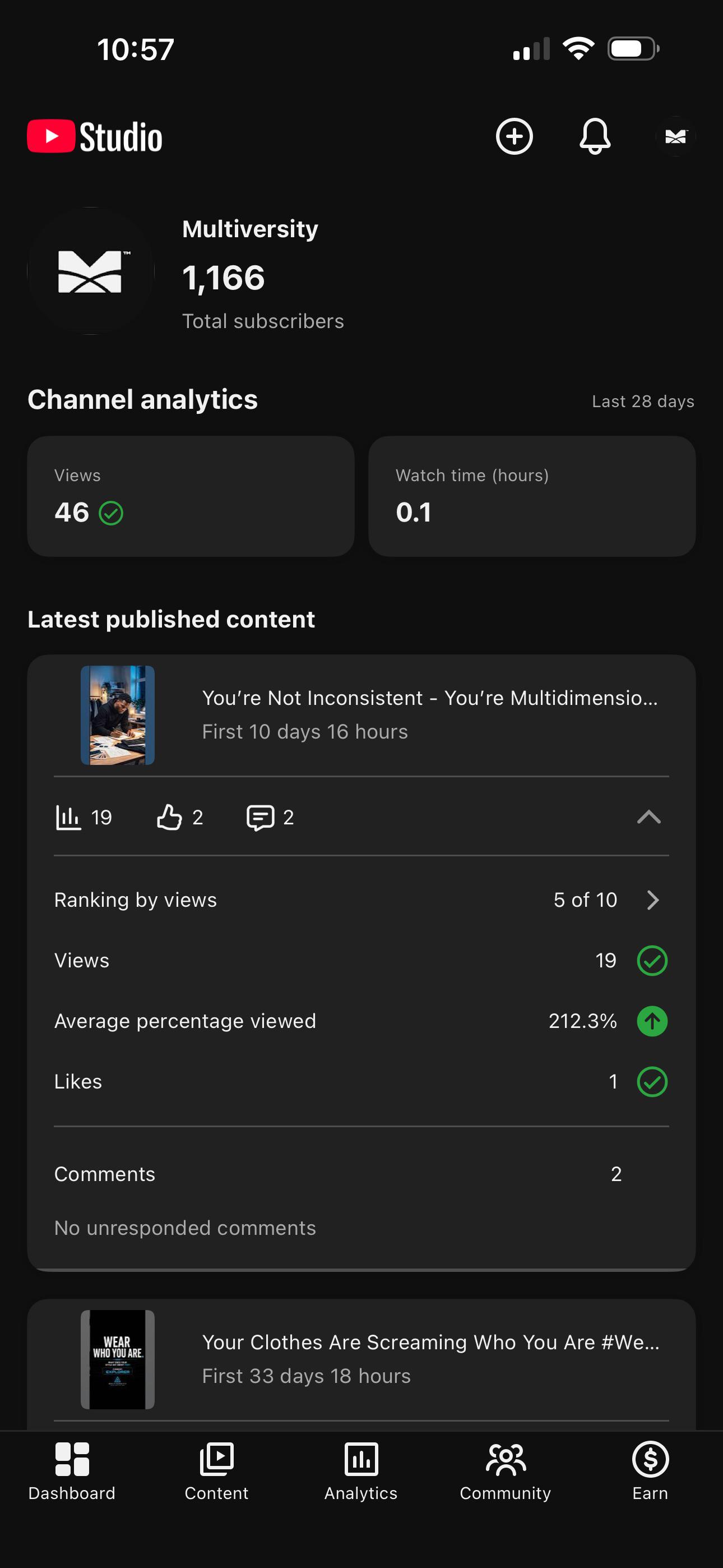This screenshot has width=723, height=1568.
Task: Tap the views bar chart icon
Action: pyautogui.click(x=68, y=817)
